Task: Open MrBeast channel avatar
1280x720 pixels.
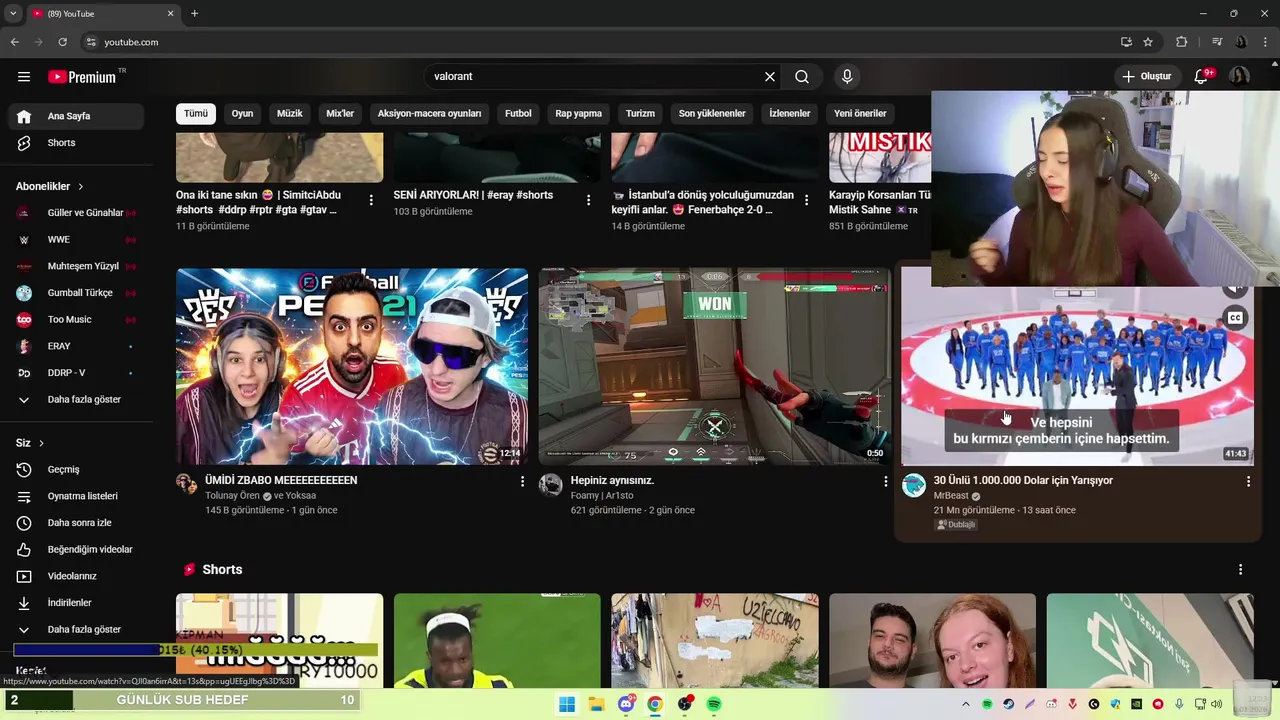Action: pyautogui.click(x=914, y=486)
